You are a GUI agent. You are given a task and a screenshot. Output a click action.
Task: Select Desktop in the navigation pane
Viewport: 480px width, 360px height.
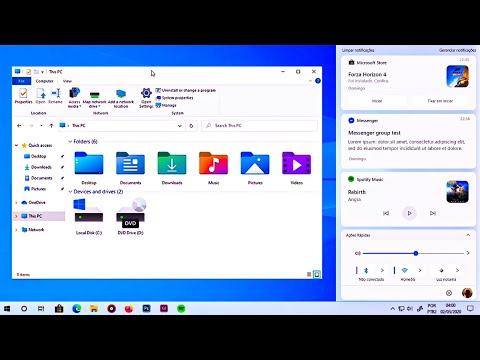(x=39, y=156)
